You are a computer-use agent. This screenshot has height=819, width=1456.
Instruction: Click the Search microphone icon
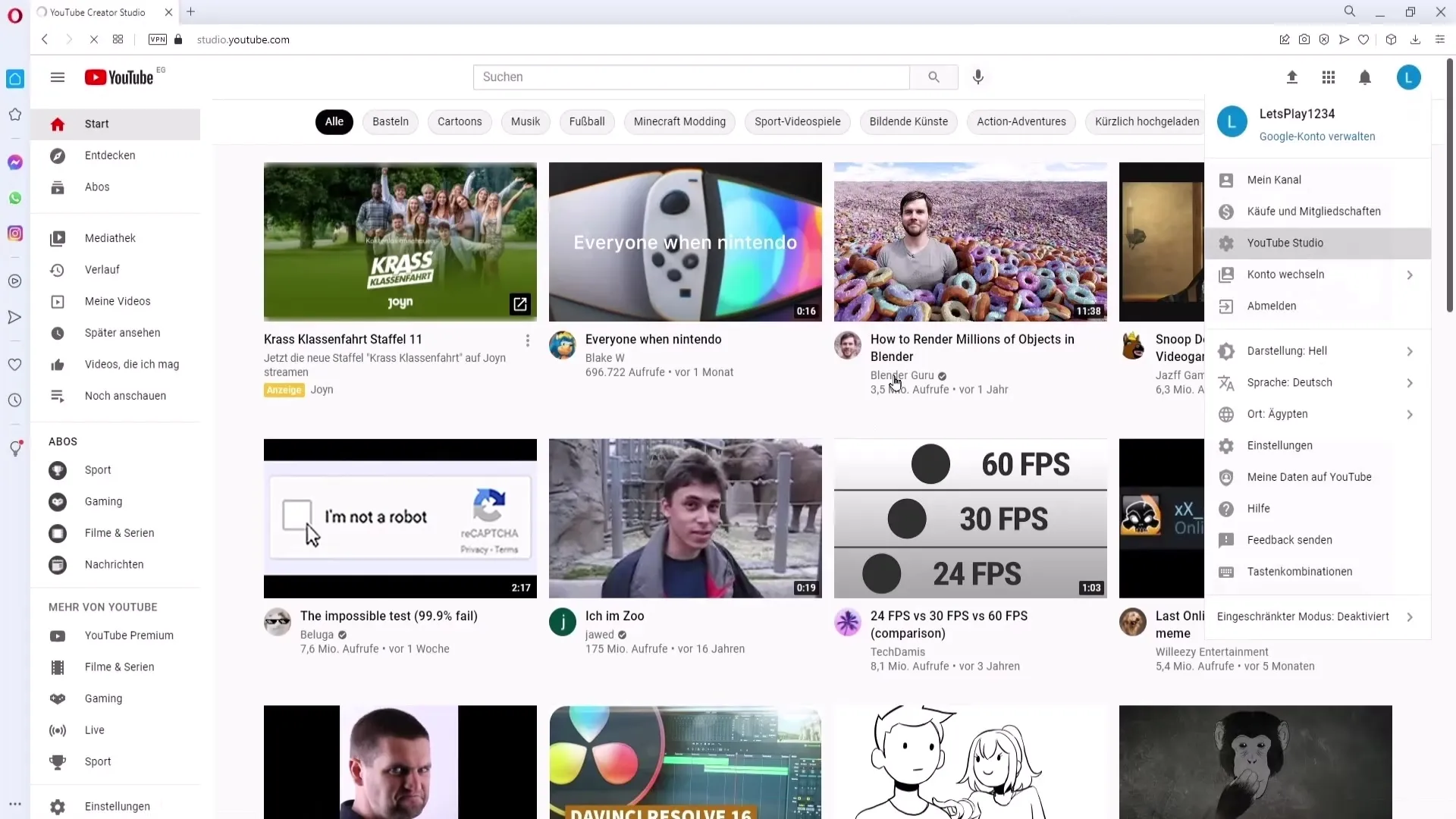pyautogui.click(x=979, y=77)
